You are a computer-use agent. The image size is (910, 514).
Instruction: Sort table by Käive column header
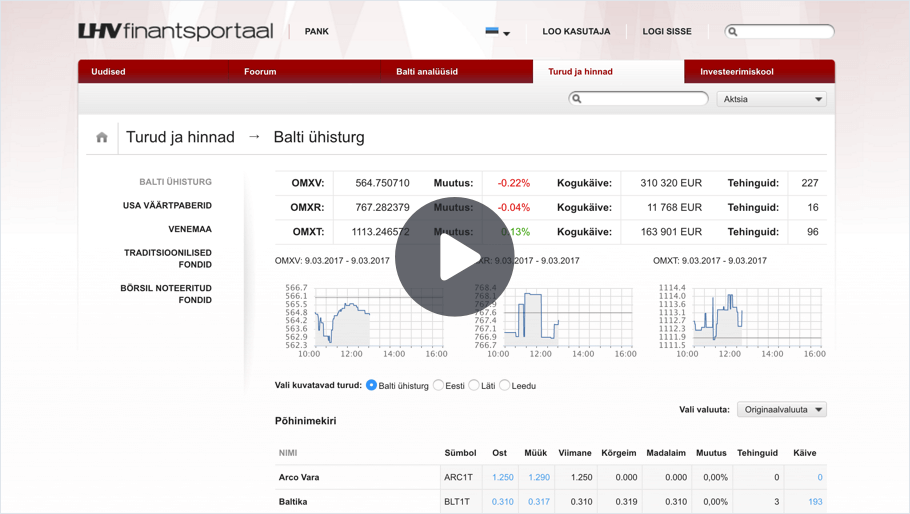804,453
